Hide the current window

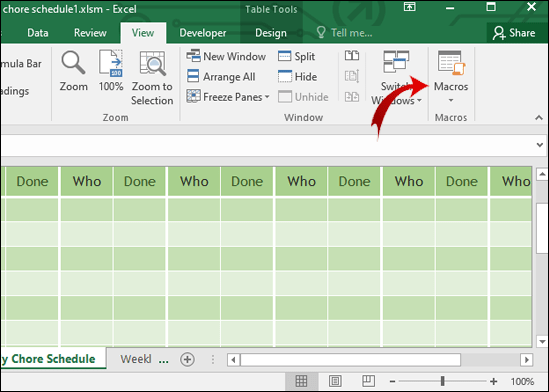pos(297,77)
